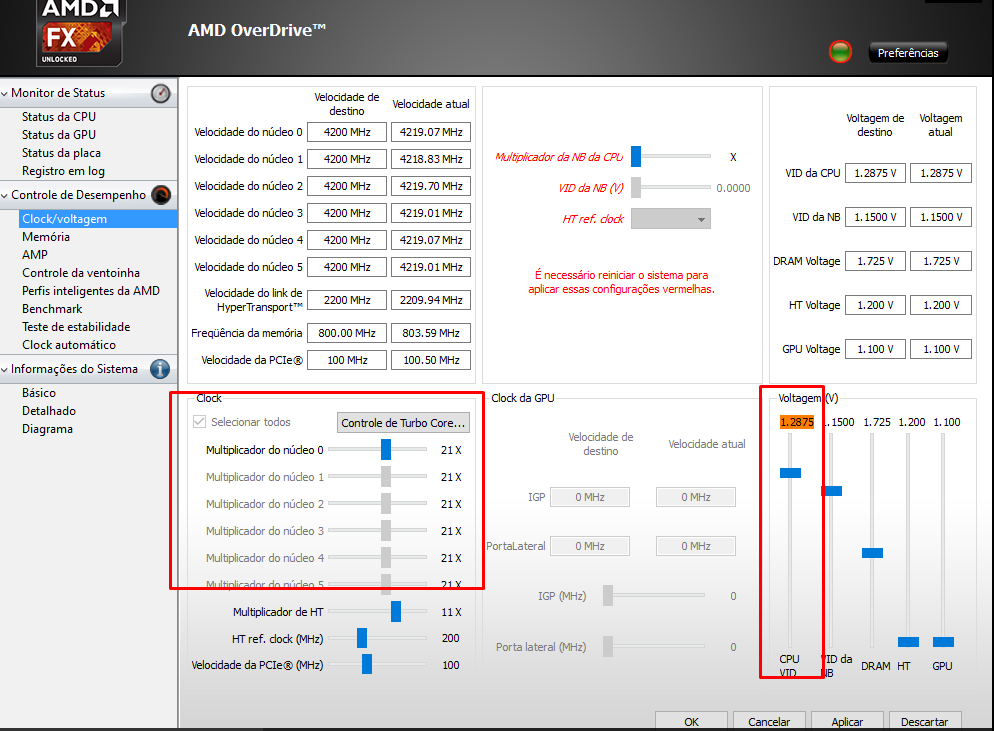Viewport: 994px width, 731px height.
Task: Open Controle da ventoinha page
Action: pyautogui.click(x=81, y=273)
